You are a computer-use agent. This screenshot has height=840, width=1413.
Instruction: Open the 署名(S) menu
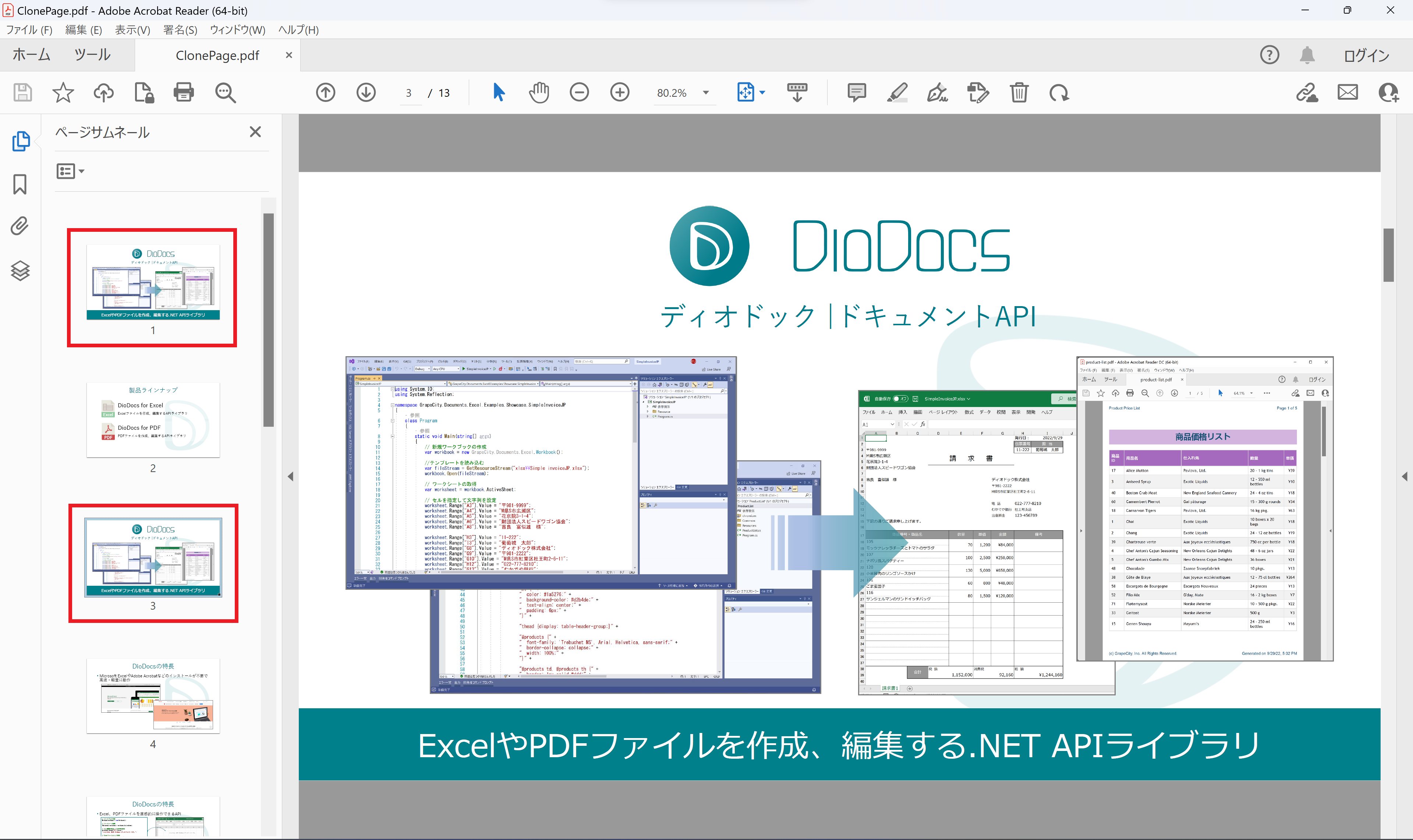coord(180,30)
